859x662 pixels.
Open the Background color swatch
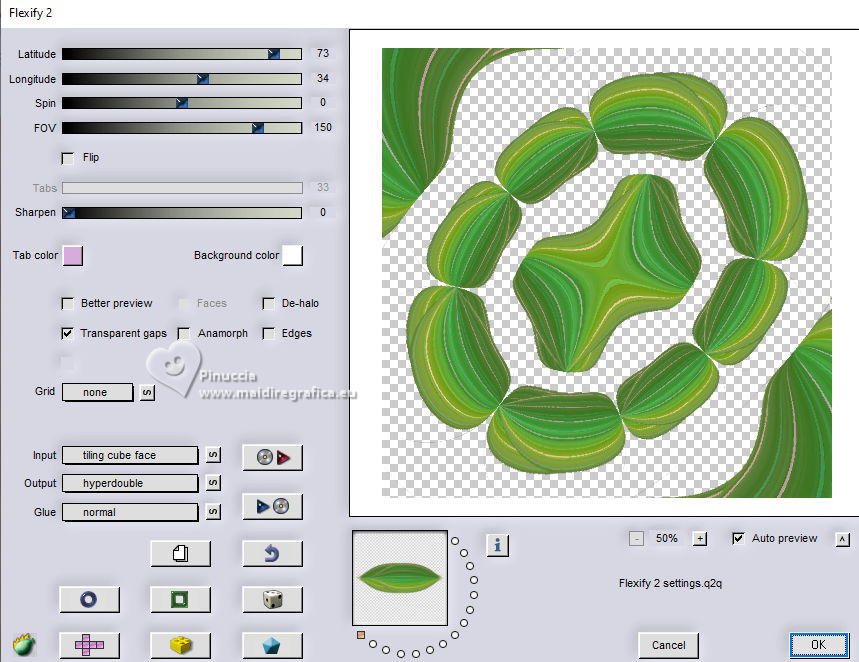coord(293,256)
